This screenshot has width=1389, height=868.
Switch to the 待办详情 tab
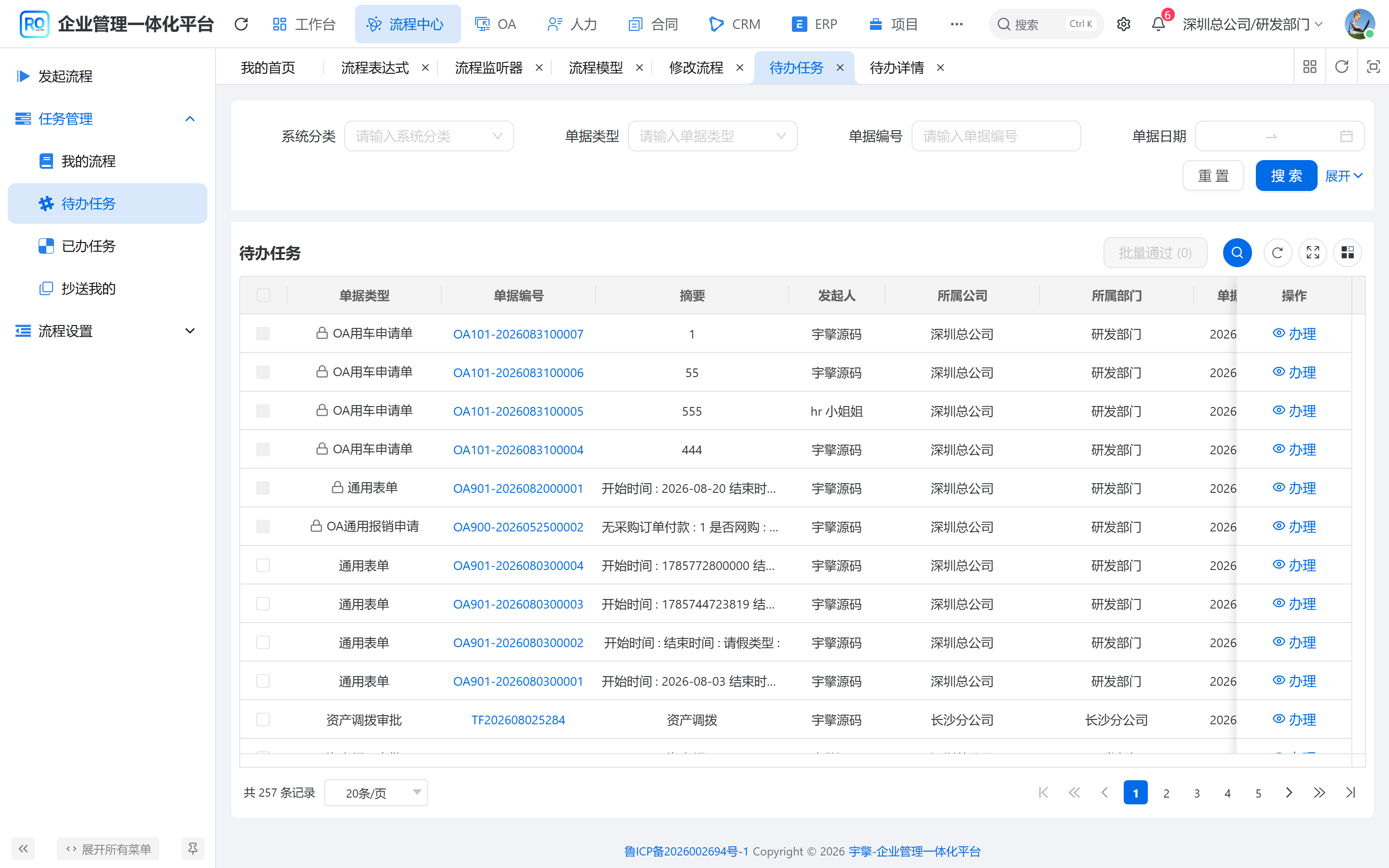pos(897,68)
